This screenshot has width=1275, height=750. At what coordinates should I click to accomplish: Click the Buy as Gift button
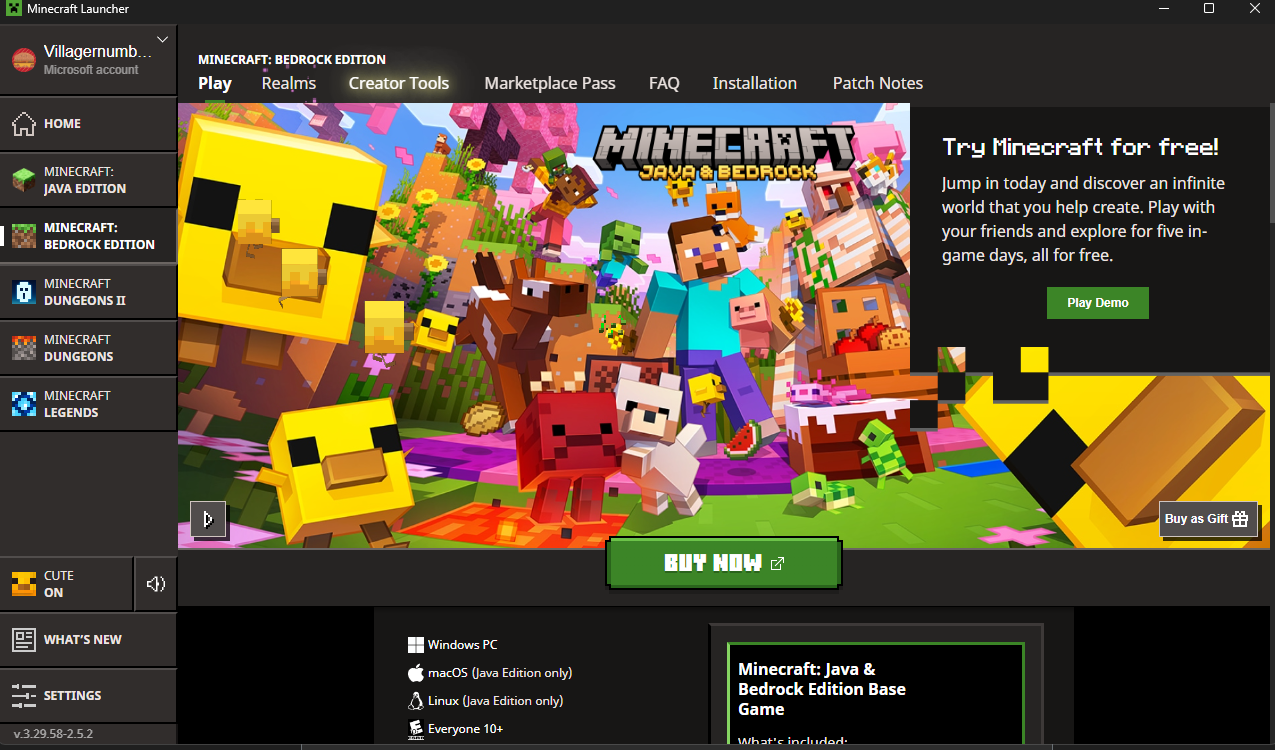click(1208, 519)
